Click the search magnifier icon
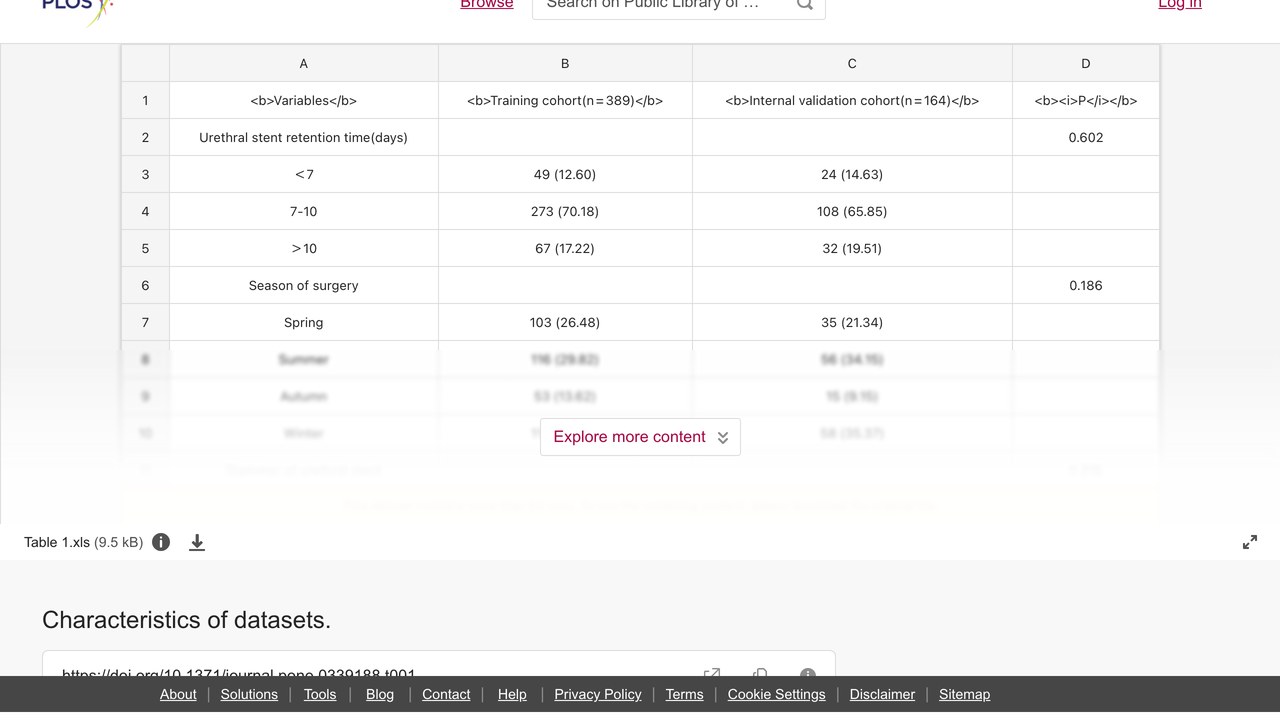Screen dimensions: 1280x720 coord(804,5)
